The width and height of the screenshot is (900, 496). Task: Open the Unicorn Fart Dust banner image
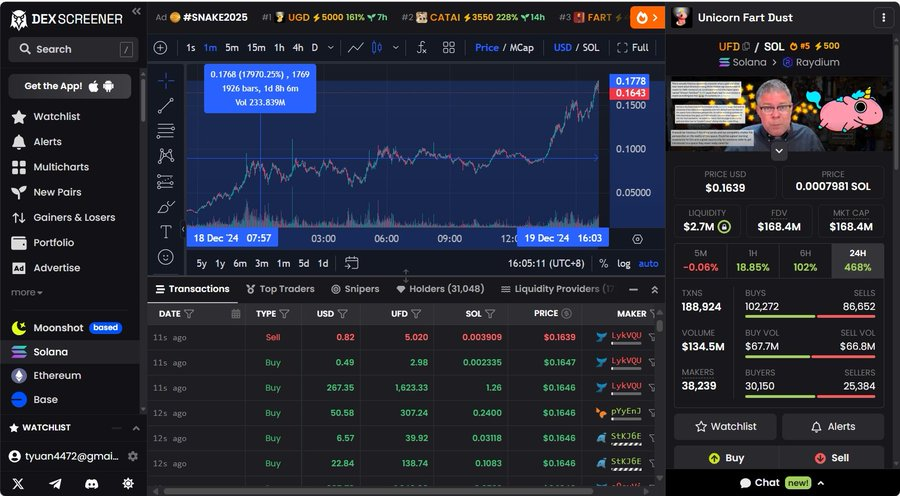coord(782,114)
